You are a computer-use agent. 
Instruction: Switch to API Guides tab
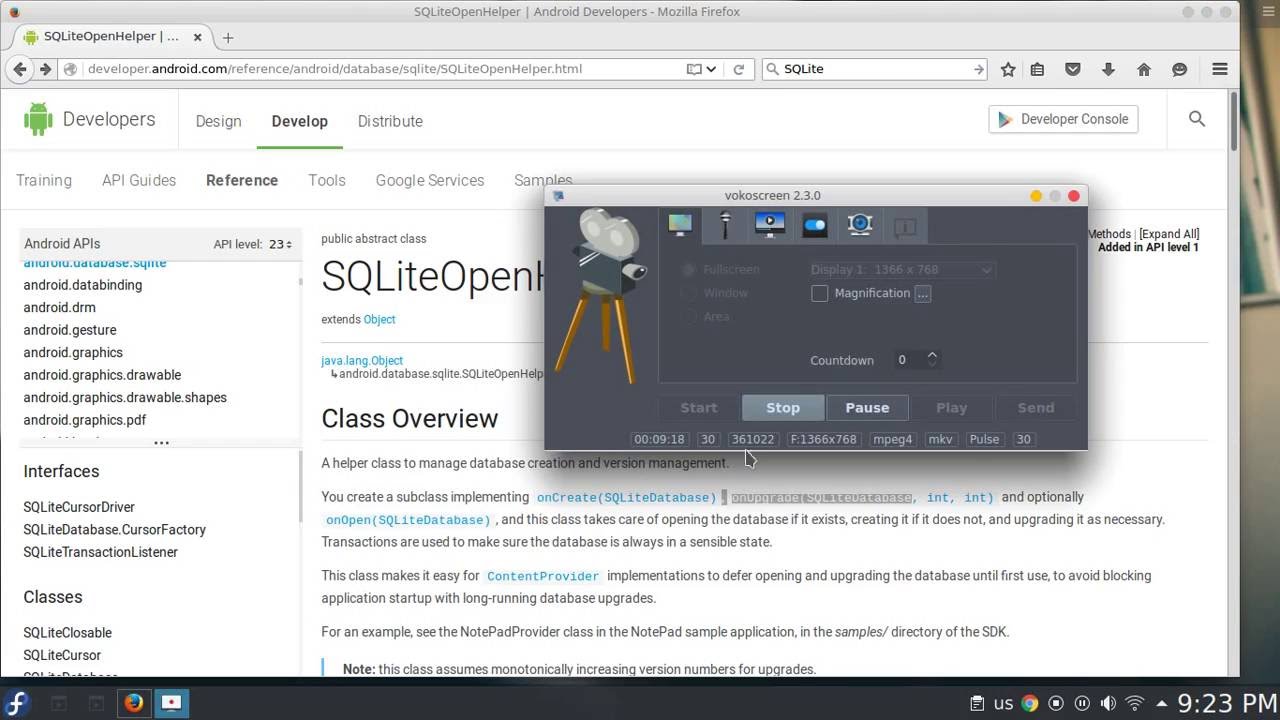(x=139, y=180)
